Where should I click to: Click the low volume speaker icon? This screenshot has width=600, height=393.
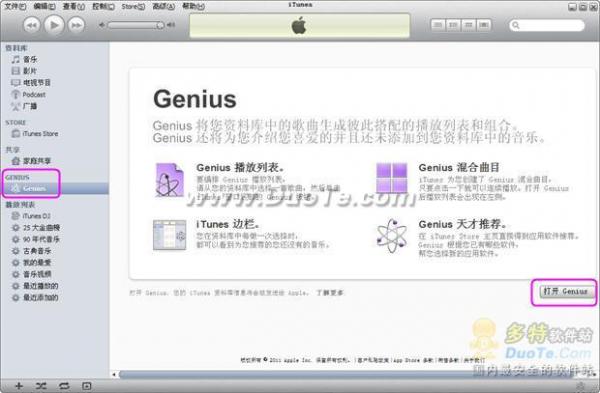tap(102, 25)
